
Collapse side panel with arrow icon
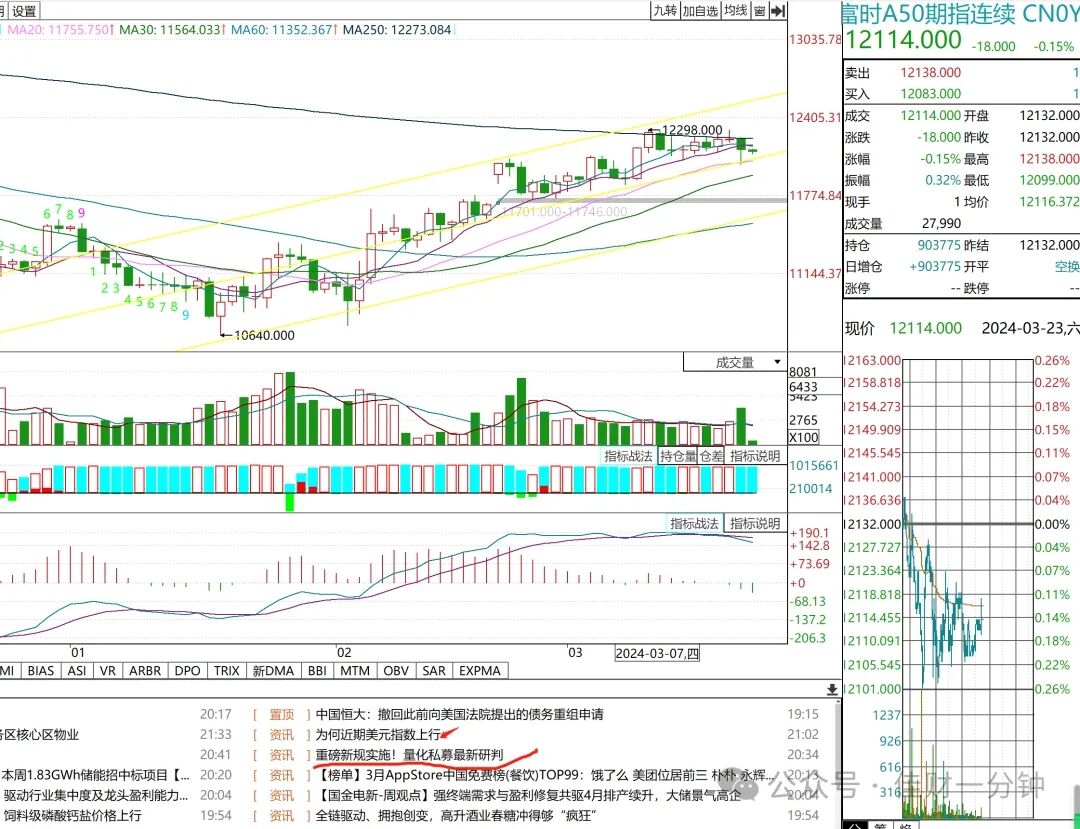coord(778,10)
